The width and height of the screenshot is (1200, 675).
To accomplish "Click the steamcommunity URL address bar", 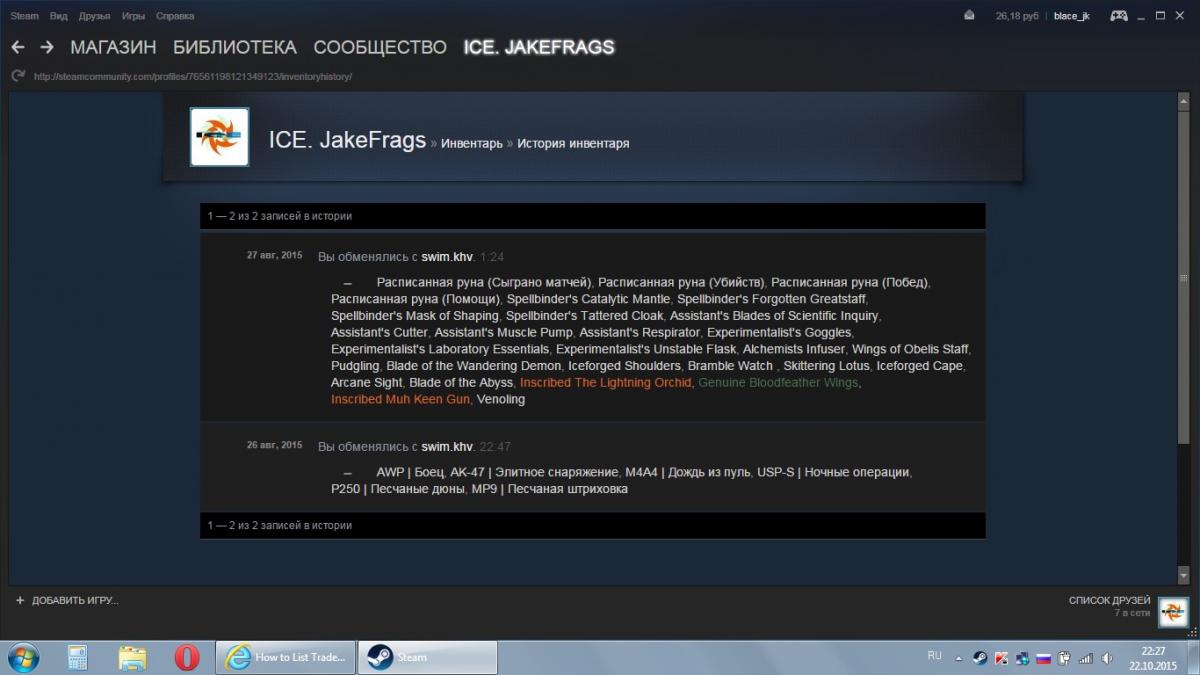I will pyautogui.click(x=193, y=76).
